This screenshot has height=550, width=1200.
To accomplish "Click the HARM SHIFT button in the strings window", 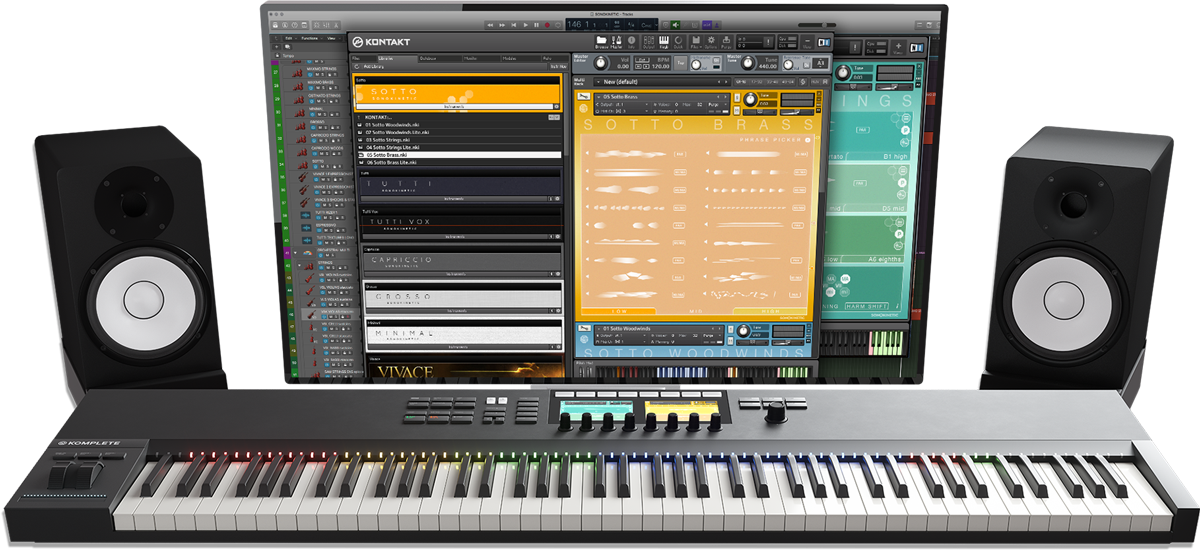I will coord(866,305).
